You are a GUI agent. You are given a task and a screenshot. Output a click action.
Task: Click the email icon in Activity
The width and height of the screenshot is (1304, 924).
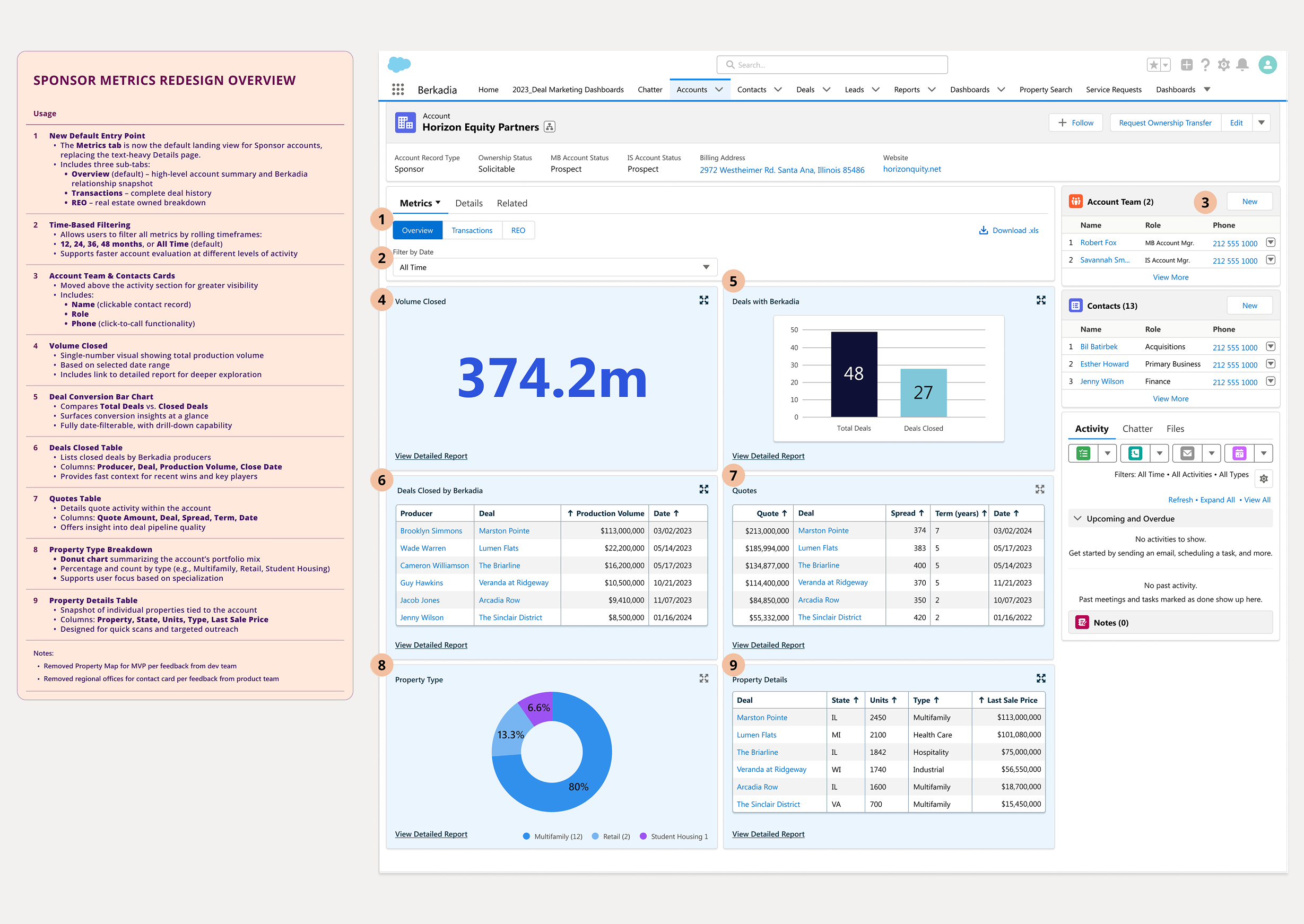pyautogui.click(x=1187, y=454)
